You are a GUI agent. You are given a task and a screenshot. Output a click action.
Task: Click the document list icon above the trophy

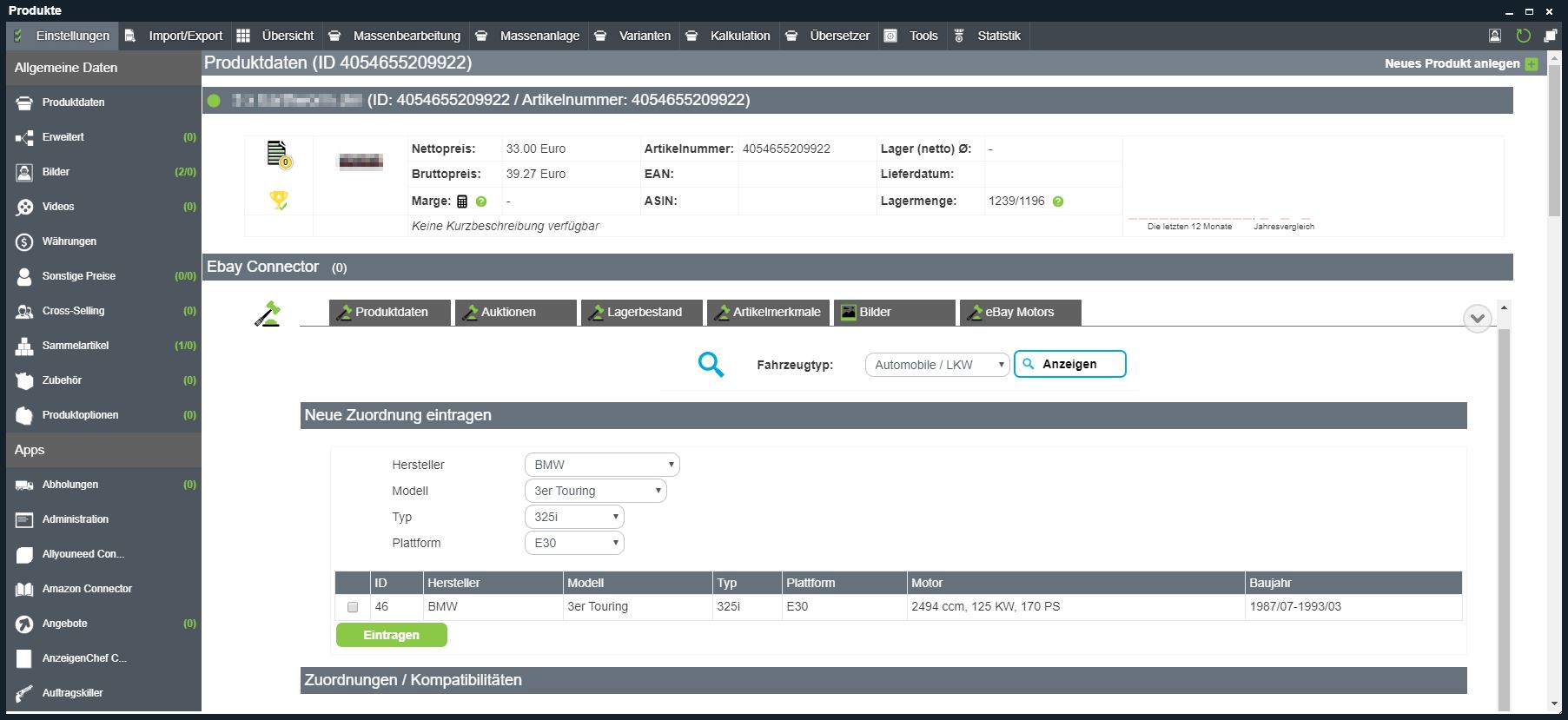tap(277, 153)
